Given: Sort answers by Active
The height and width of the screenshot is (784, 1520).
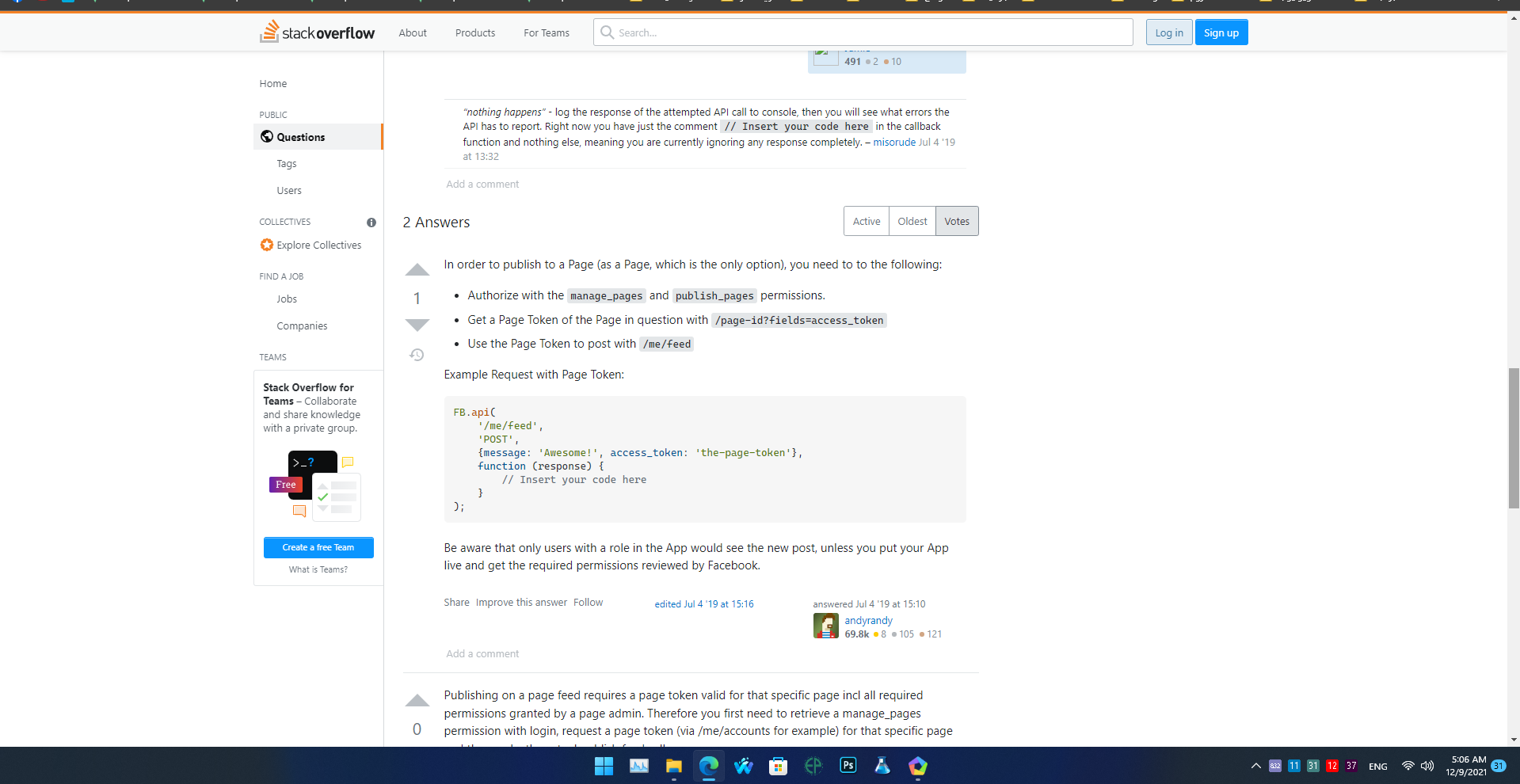Looking at the screenshot, I should pos(867,221).
